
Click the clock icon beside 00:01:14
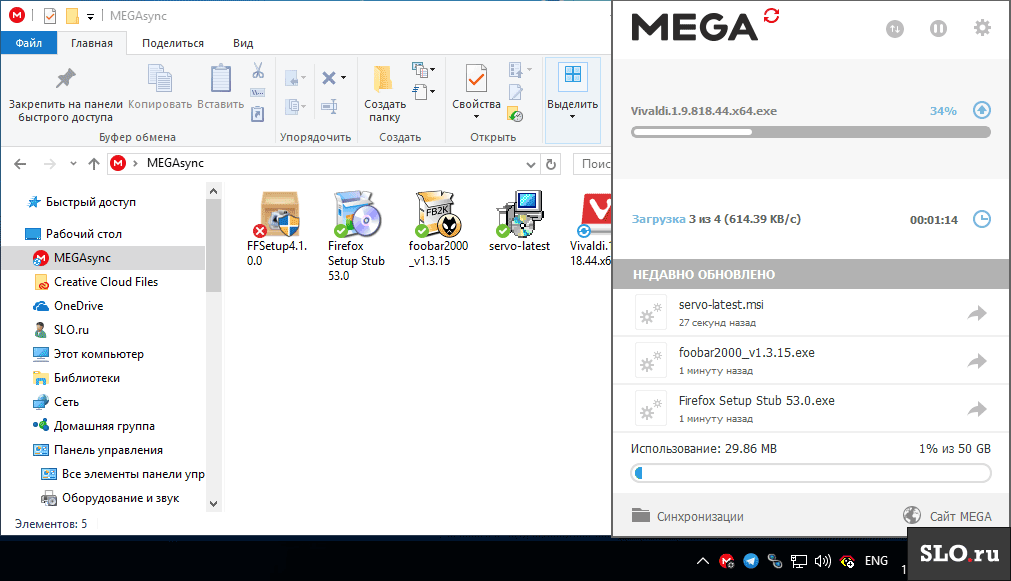tap(981, 219)
